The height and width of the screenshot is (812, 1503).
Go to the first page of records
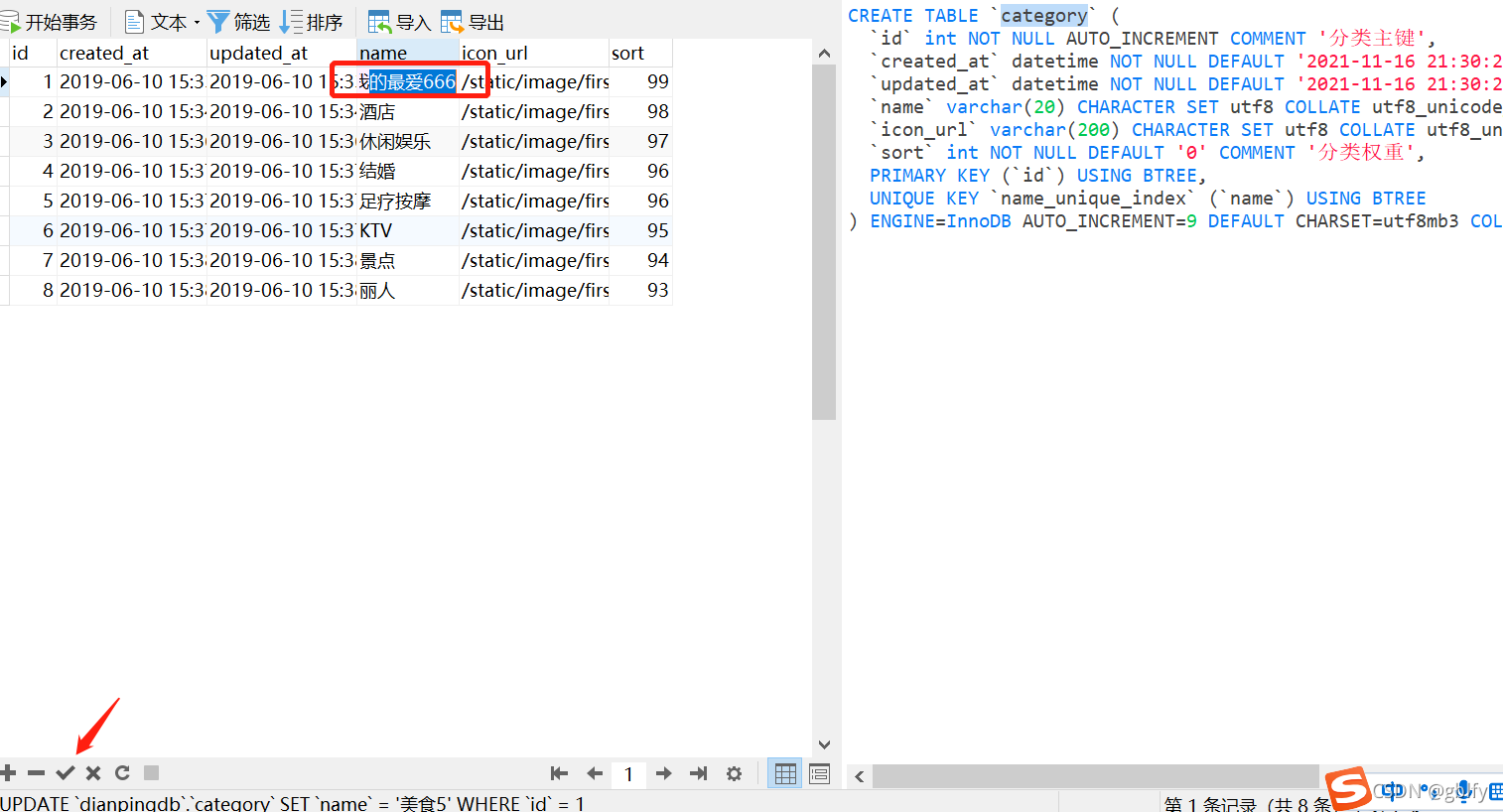pyautogui.click(x=559, y=773)
